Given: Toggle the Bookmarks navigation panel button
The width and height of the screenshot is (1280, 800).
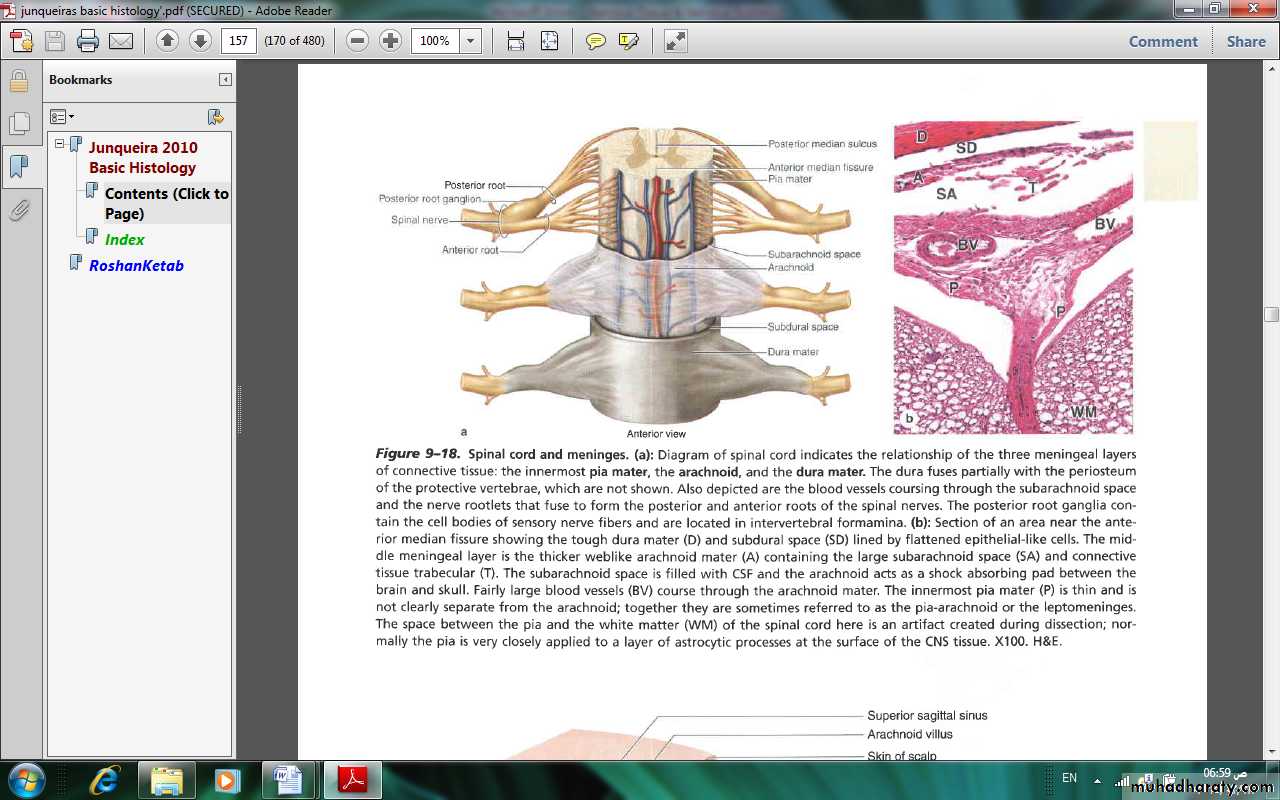Looking at the screenshot, I should tap(19, 167).
